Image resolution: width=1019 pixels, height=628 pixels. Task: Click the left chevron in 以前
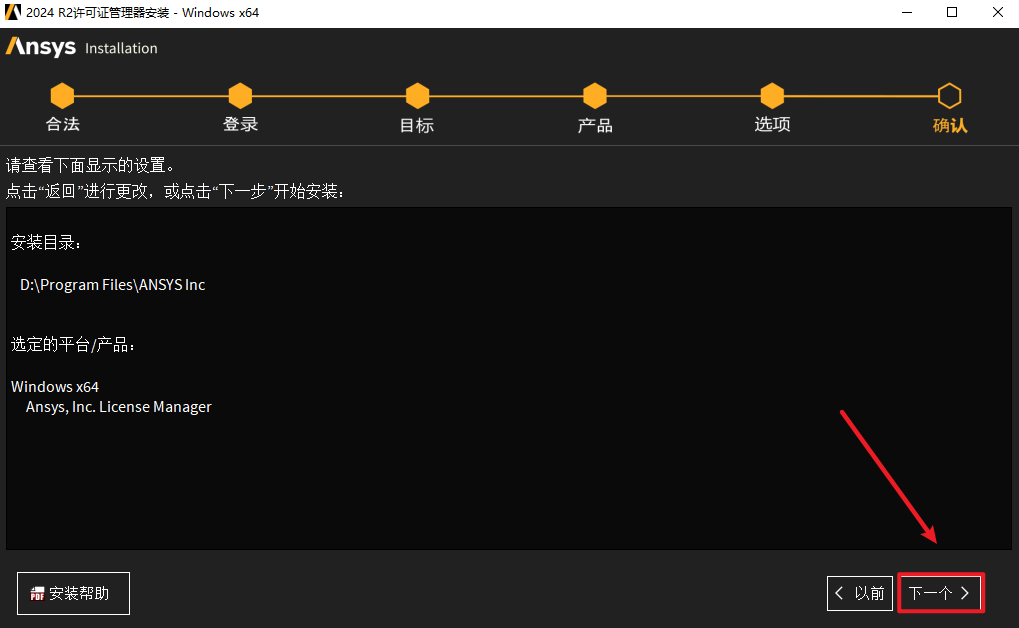839,593
